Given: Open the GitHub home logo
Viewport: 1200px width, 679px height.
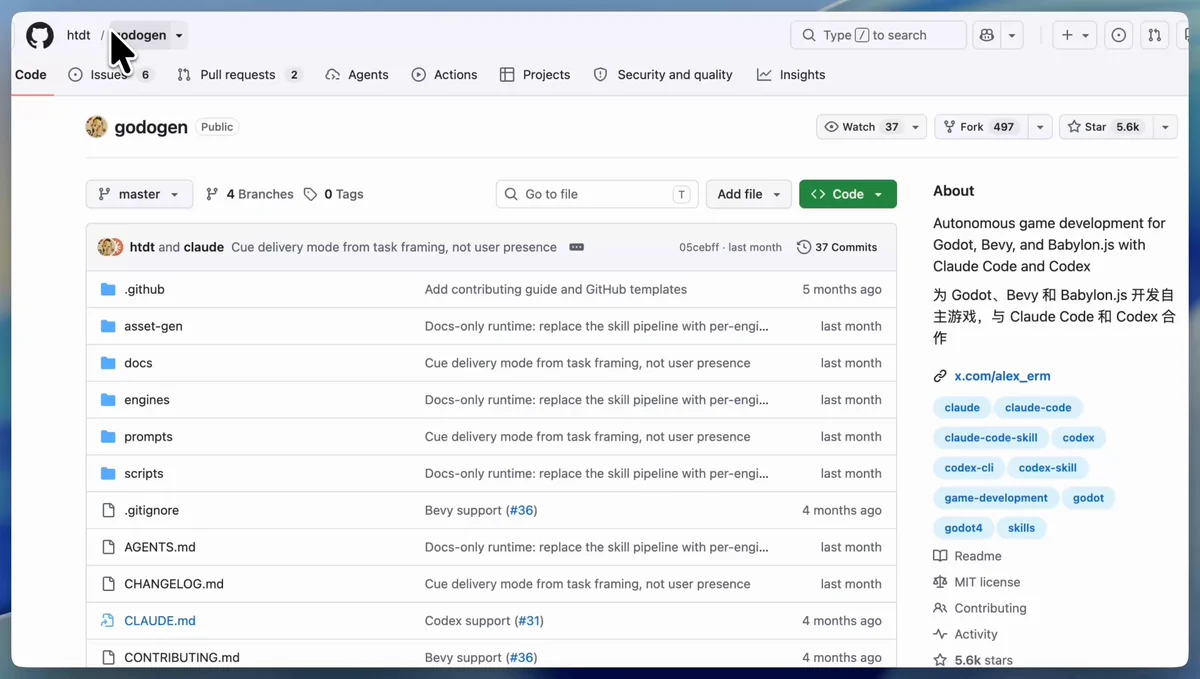Looking at the screenshot, I should (40, 35).
